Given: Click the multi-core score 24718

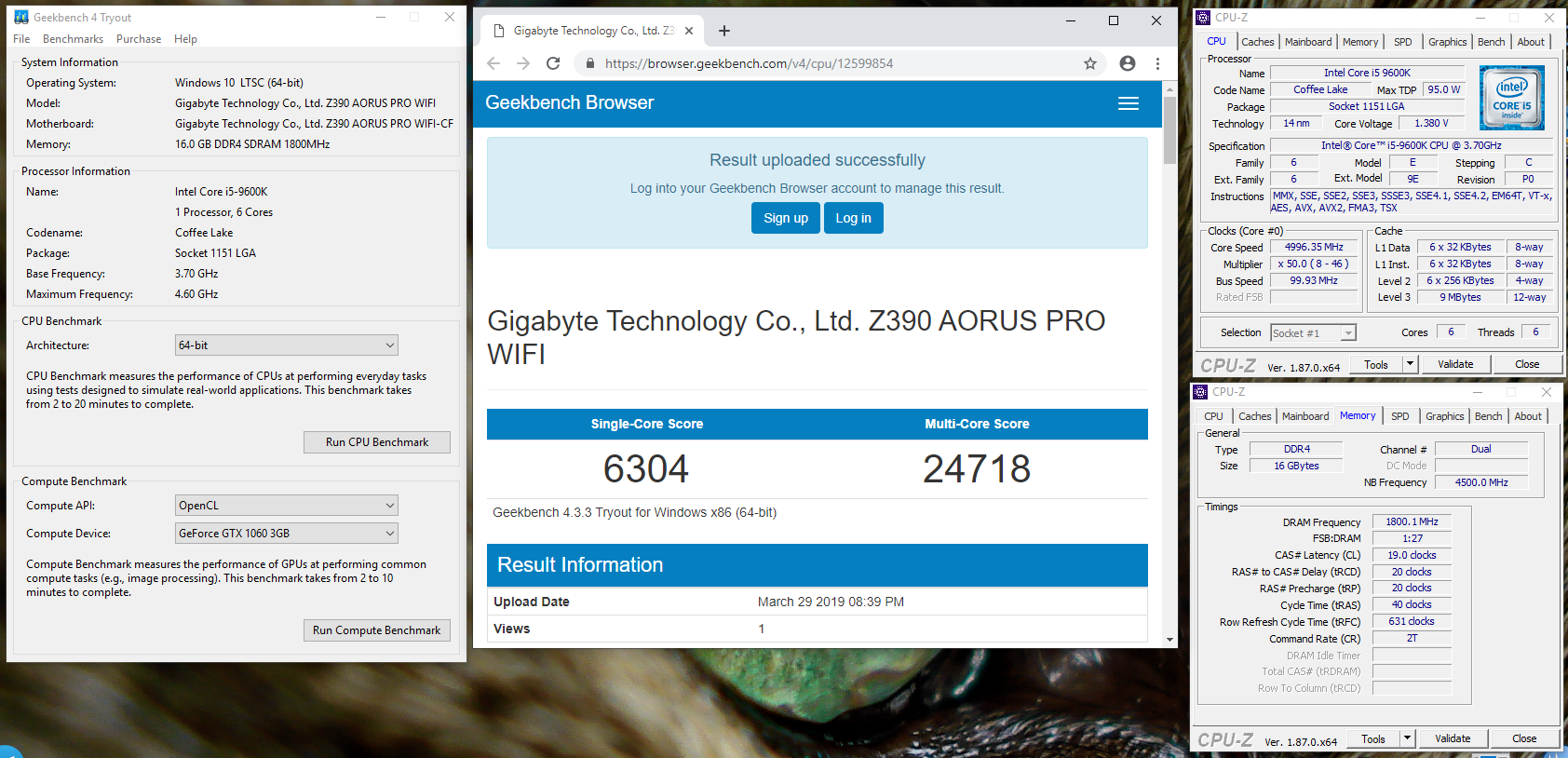Looking at the screenshot, I should point(977,468).
